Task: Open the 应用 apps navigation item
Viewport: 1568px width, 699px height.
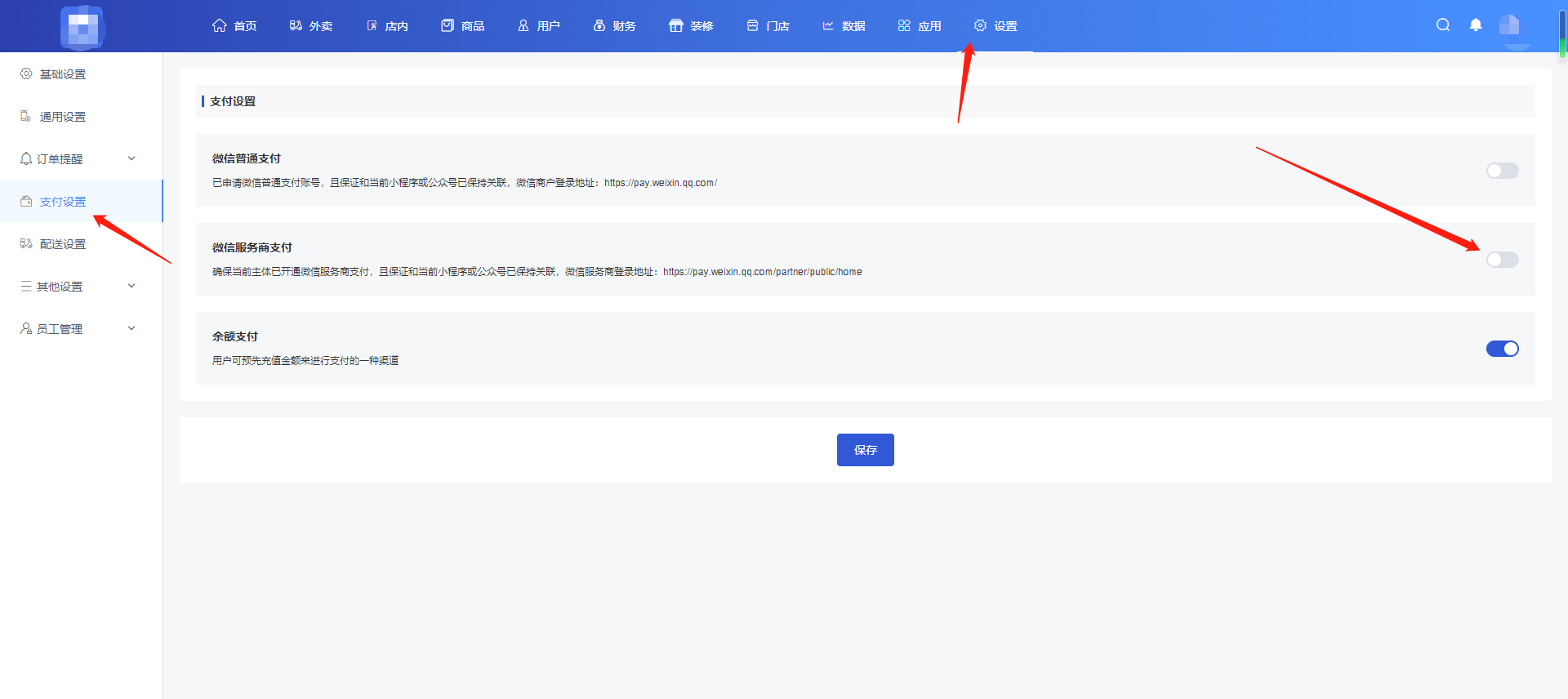Action: [x=920, y=26]
